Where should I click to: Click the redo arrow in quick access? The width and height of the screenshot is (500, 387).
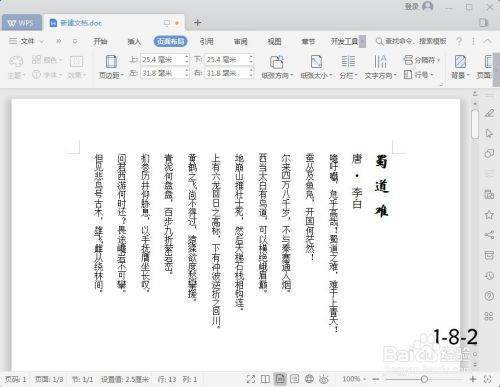coord(75,41)
